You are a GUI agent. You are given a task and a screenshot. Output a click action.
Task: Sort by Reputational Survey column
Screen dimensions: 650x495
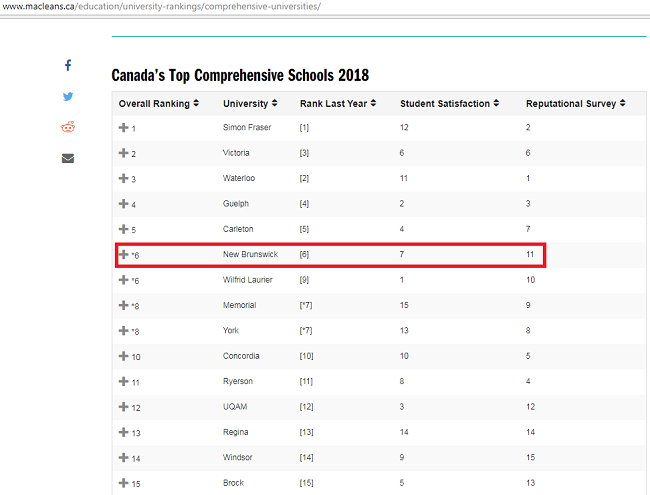pos(576,103)
